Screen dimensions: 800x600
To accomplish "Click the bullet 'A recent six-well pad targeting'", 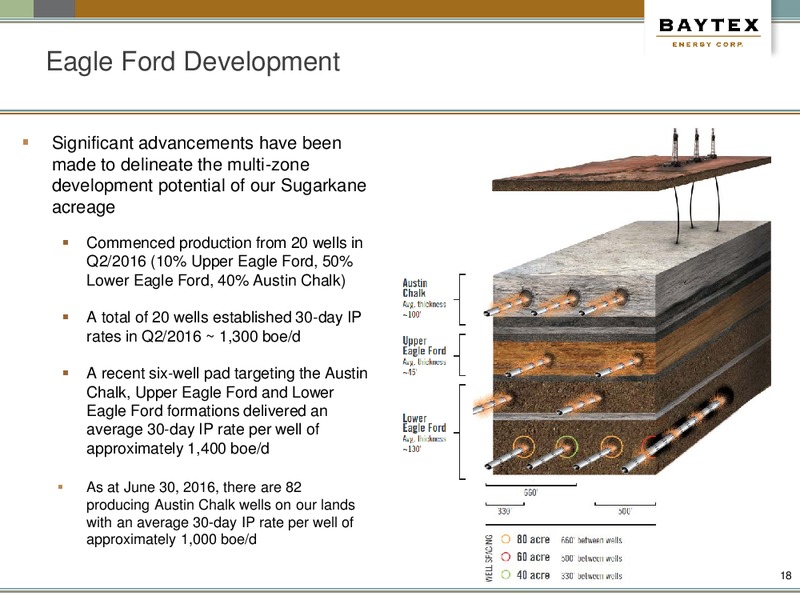I will point(227,411).
